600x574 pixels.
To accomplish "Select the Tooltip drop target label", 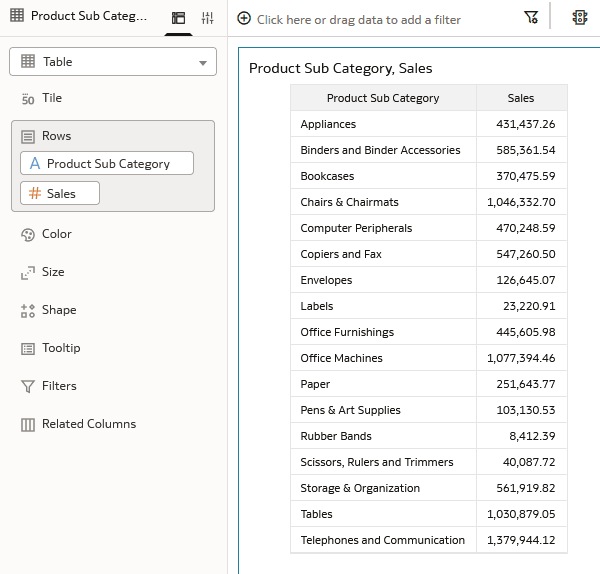I will coord(61,347).
